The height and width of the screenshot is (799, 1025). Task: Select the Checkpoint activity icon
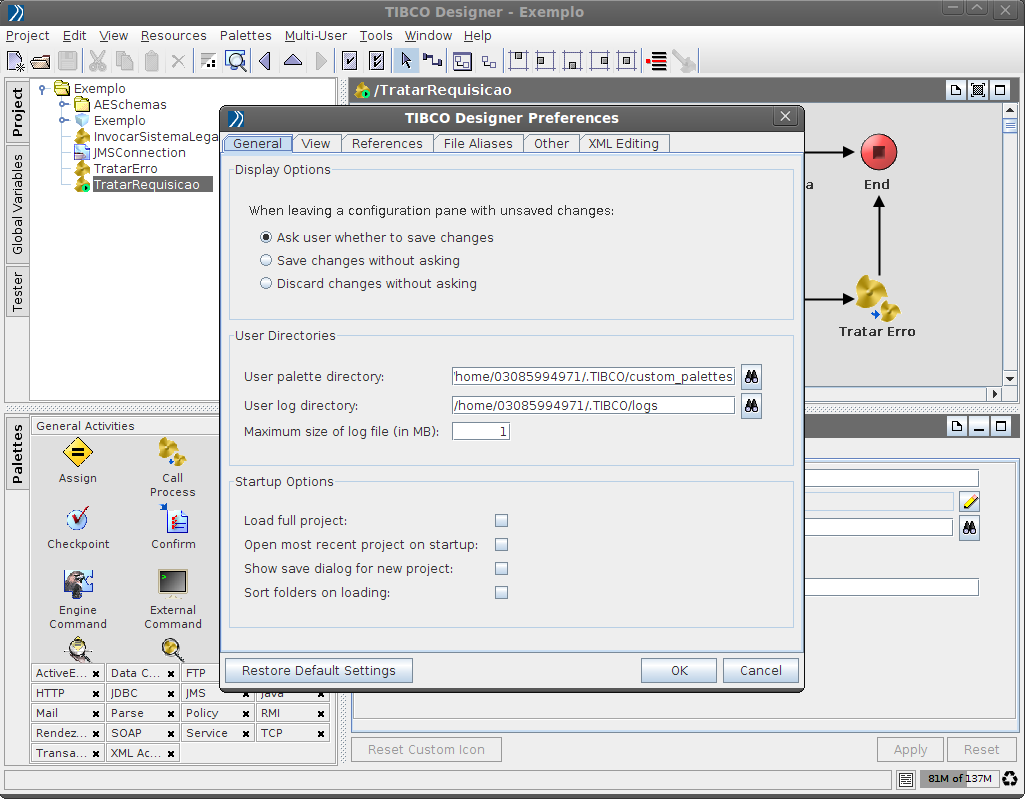[77, 518]
